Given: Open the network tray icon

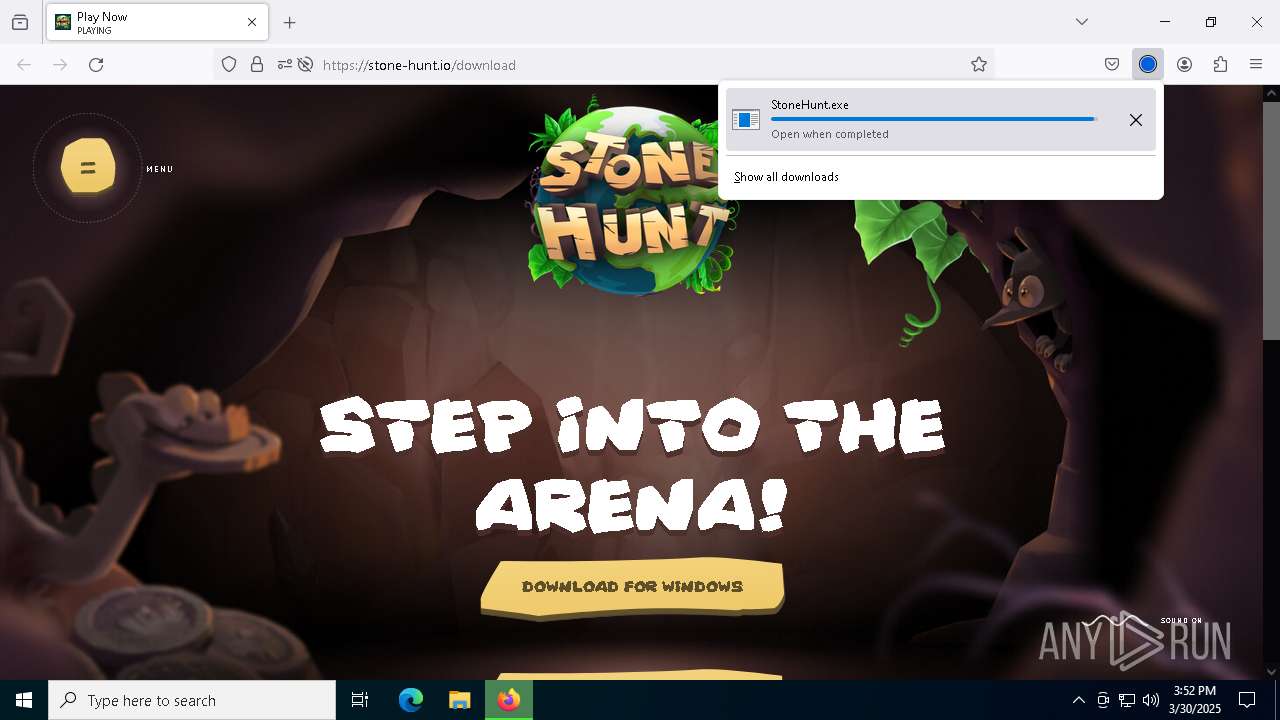Looking at the screenshot, I should tap(1127, 700).
